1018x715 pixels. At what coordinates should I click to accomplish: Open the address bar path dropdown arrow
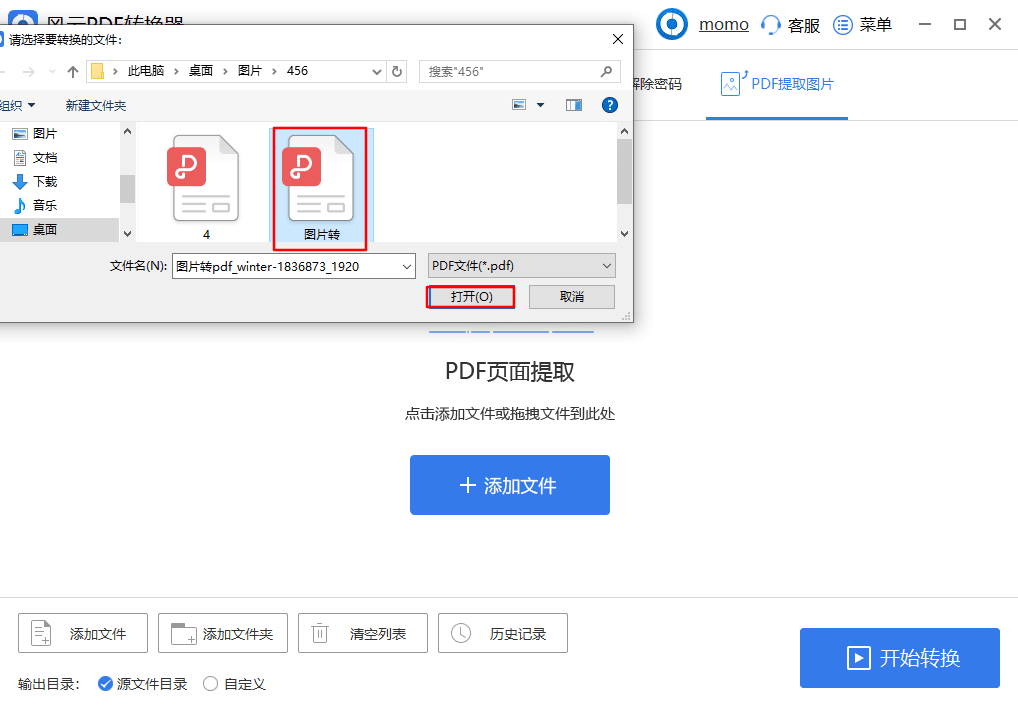point(376,71)
